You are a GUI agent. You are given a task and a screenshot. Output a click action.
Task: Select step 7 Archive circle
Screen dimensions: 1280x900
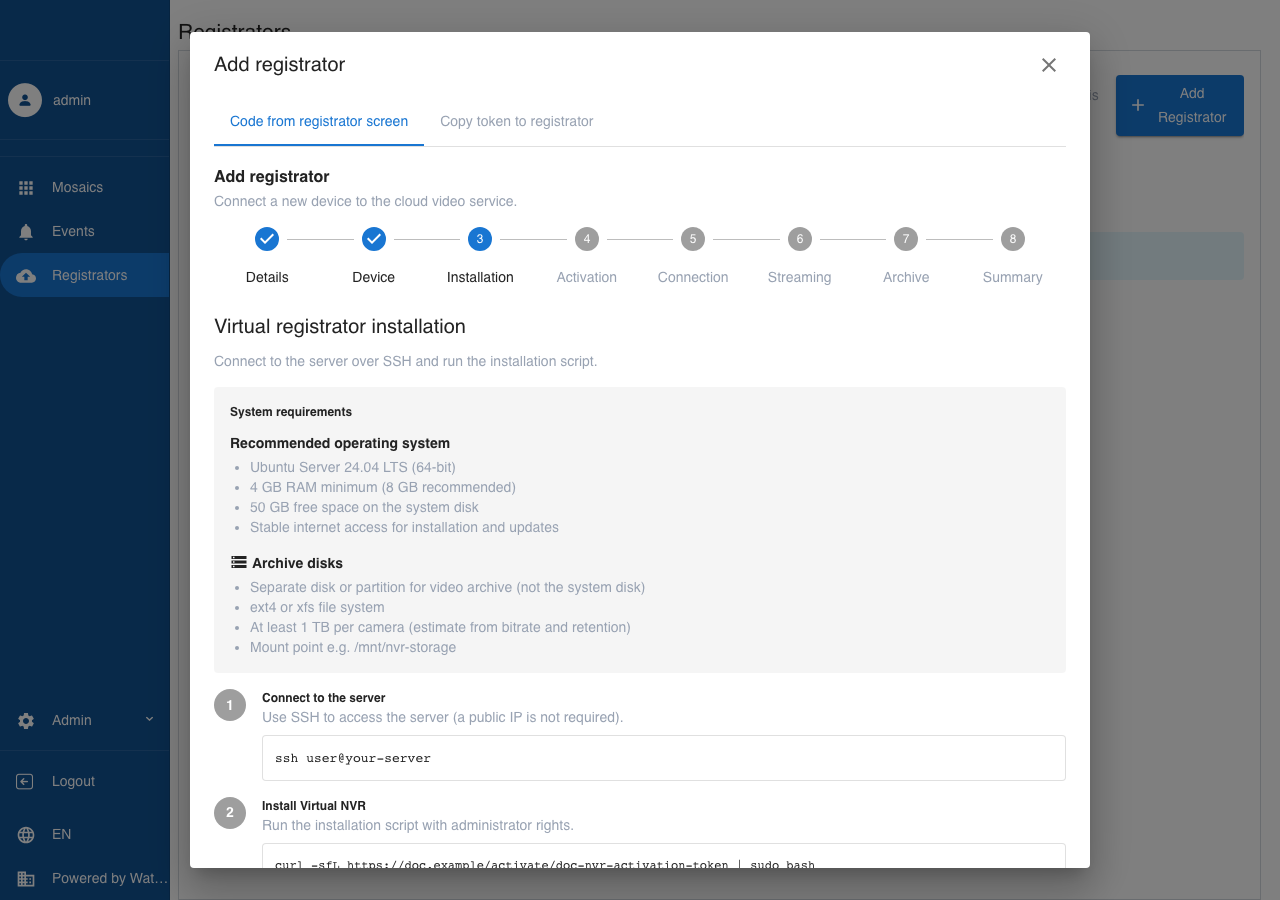pyautogui.click(x=906, y=239)
